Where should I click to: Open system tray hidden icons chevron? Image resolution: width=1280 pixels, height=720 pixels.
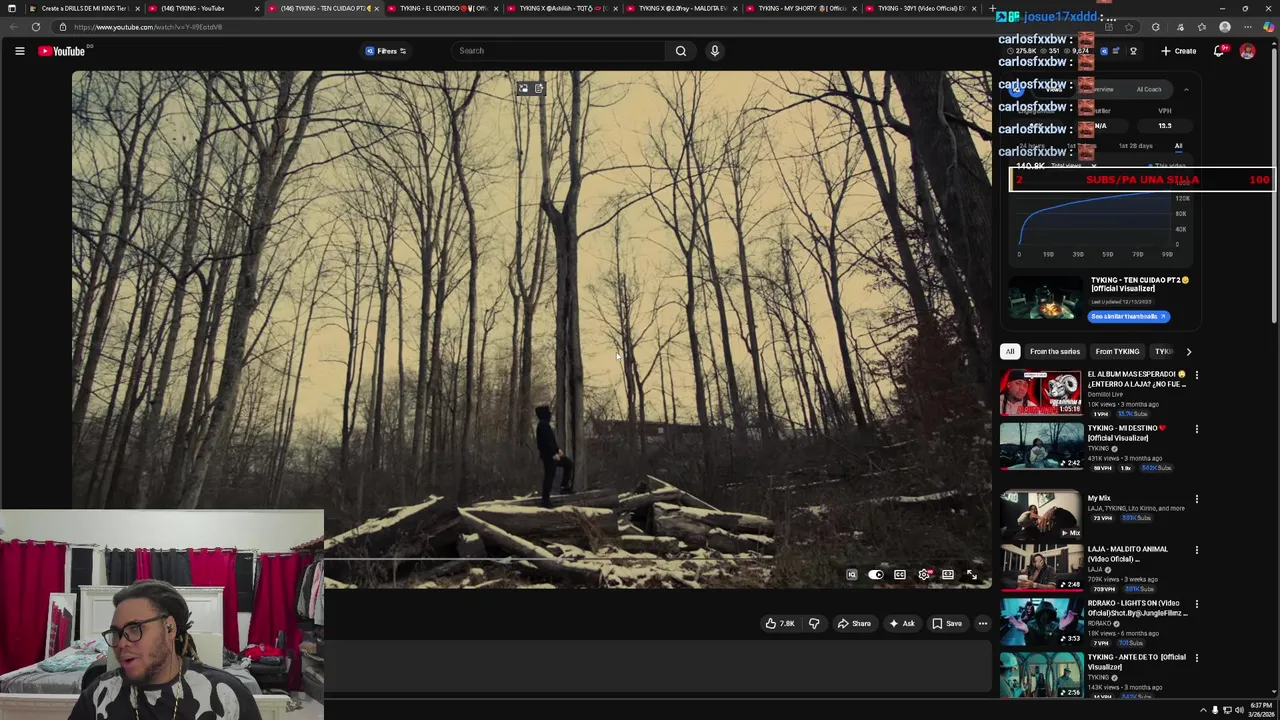pyautogui.click(x=1203, y=711)
